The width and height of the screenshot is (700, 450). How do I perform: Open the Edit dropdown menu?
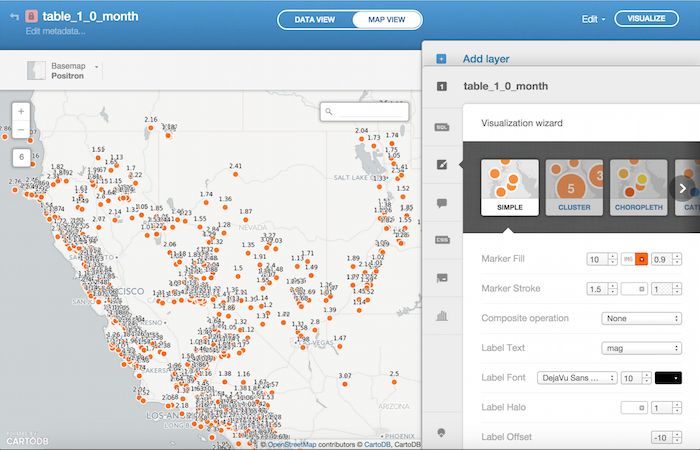(593, 19)
